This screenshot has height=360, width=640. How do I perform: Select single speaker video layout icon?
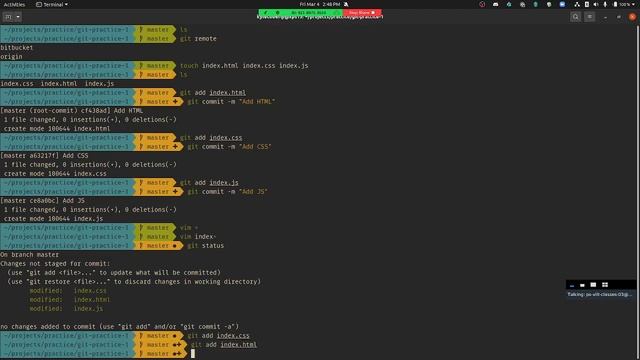coord(593,284)
